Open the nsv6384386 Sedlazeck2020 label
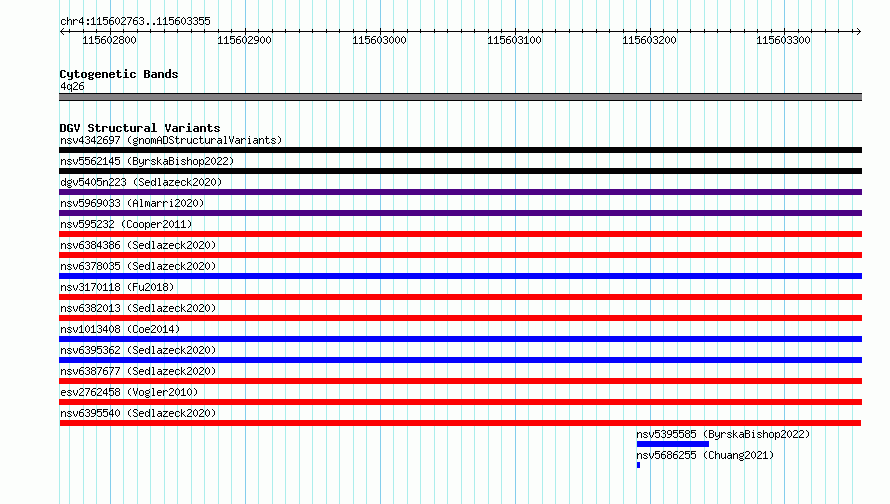 [138, 245]
